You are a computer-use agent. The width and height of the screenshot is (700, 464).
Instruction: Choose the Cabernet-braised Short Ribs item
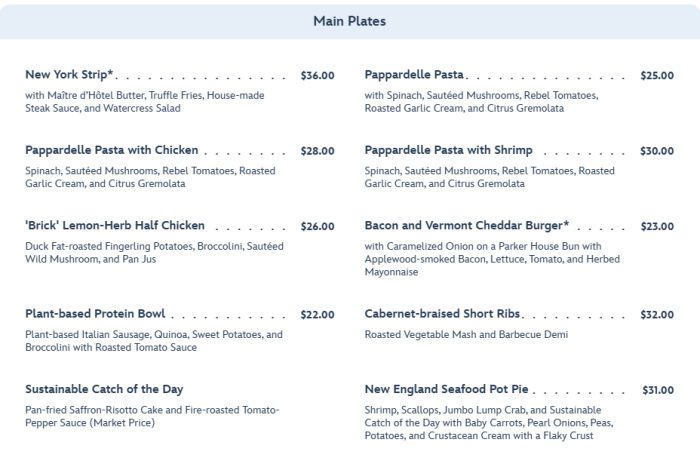(x=443, y=314)
